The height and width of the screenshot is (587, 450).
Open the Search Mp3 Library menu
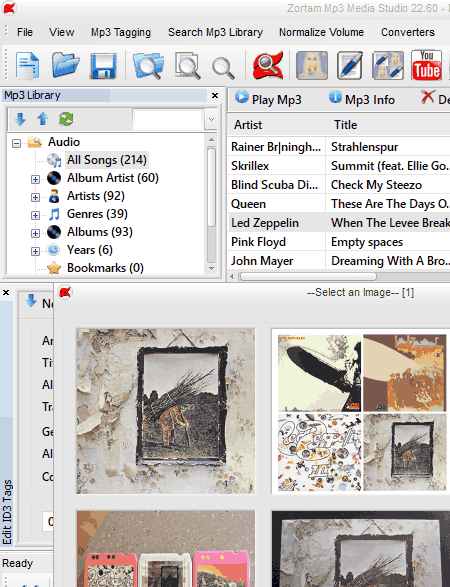pyautogui.click(x=215, y=32)
